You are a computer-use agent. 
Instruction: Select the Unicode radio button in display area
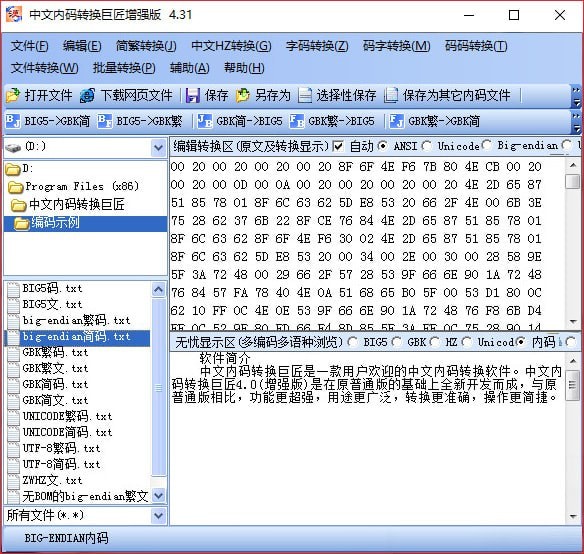pos(467,341)
